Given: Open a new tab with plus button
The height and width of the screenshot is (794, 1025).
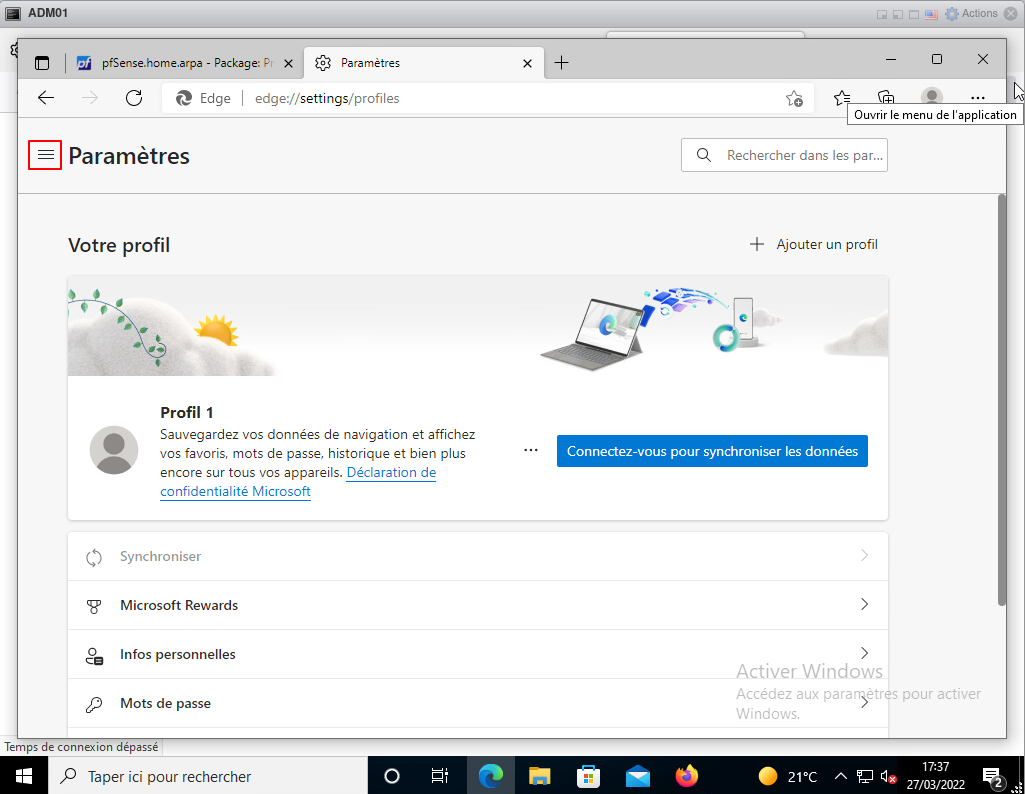Looking at the screenshot, I should pyautogui.click(x=562, y=63).
